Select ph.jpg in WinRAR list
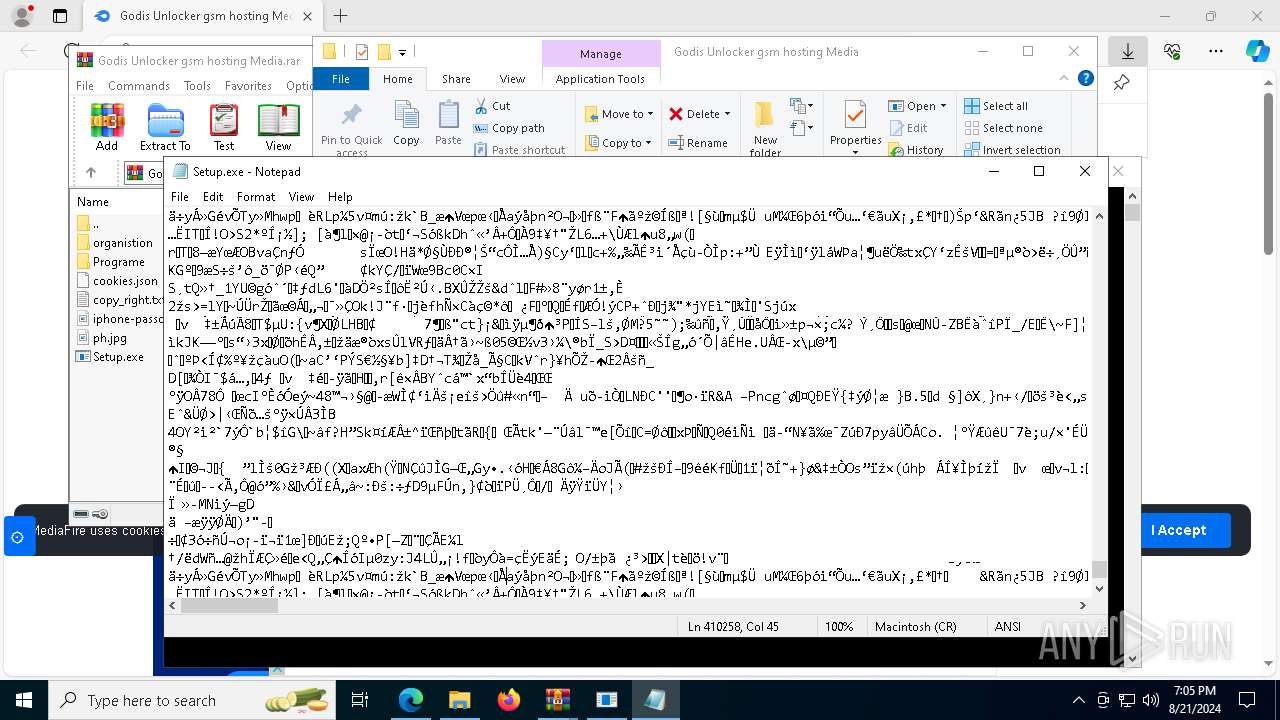Viewport: 1280px width, 720px height. (x=102, y=338)
